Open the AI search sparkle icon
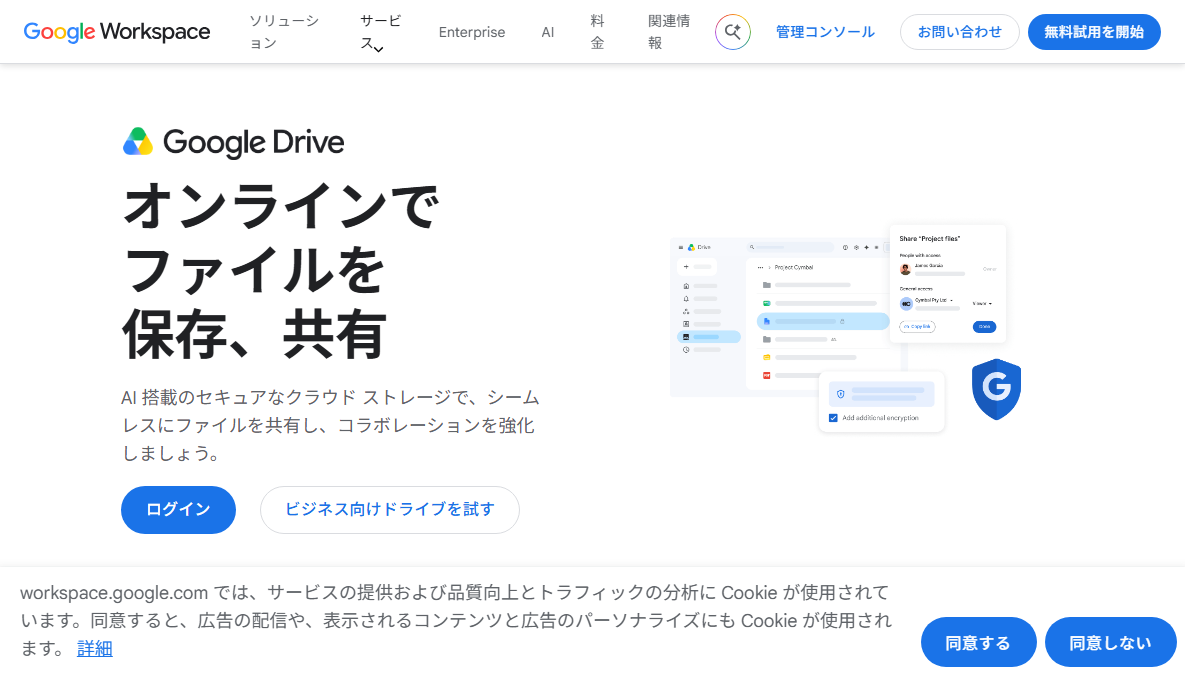The image size is (1200, 675). (733, 32)
